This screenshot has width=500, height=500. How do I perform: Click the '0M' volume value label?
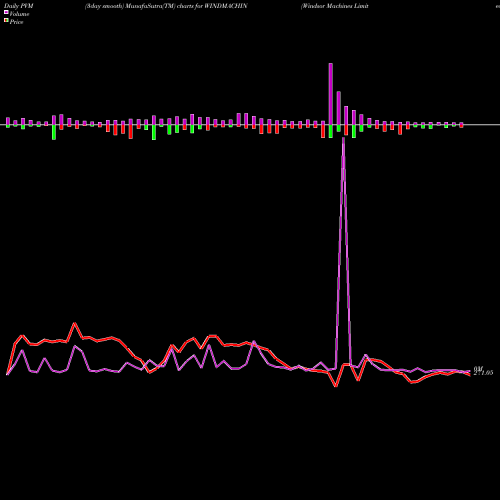point(478,369)
